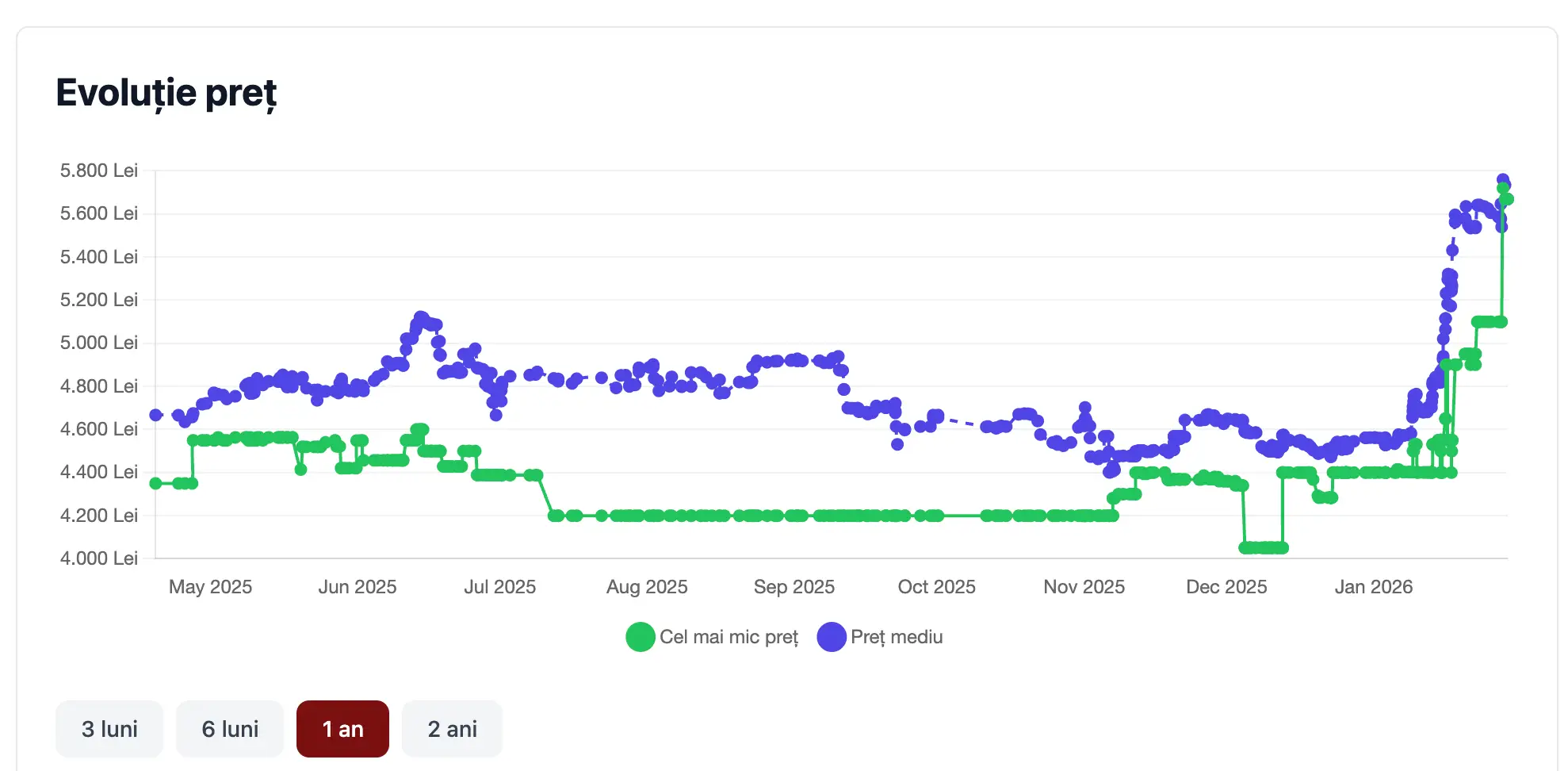Show the "2 ani" price history
1568x771 pixels.
(x=452, y=729)
